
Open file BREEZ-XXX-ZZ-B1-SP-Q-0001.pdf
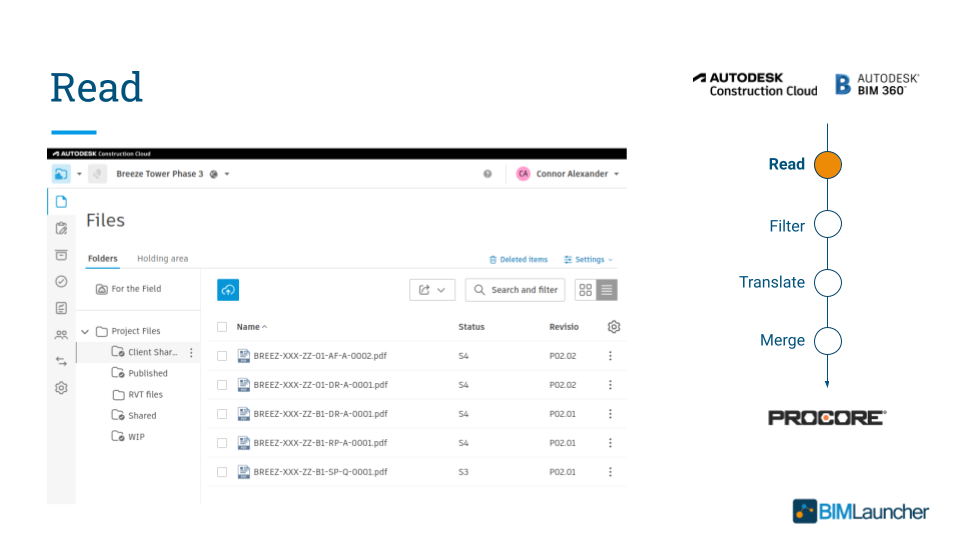click(x=321, y=472)
